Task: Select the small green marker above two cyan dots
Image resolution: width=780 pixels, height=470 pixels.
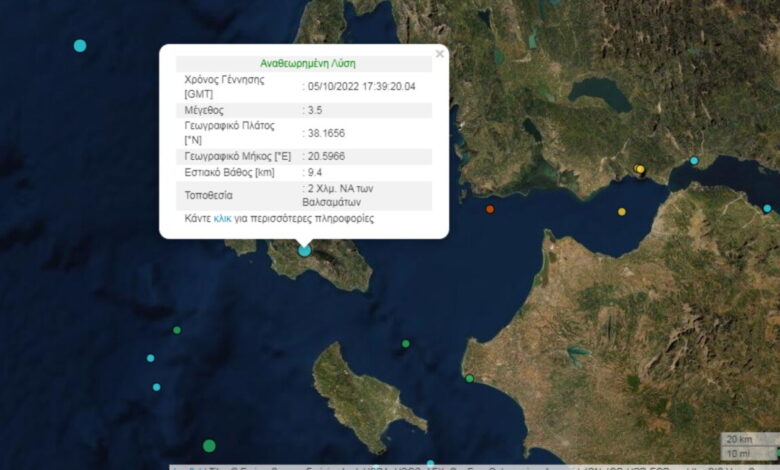Action: coord(177,330)
